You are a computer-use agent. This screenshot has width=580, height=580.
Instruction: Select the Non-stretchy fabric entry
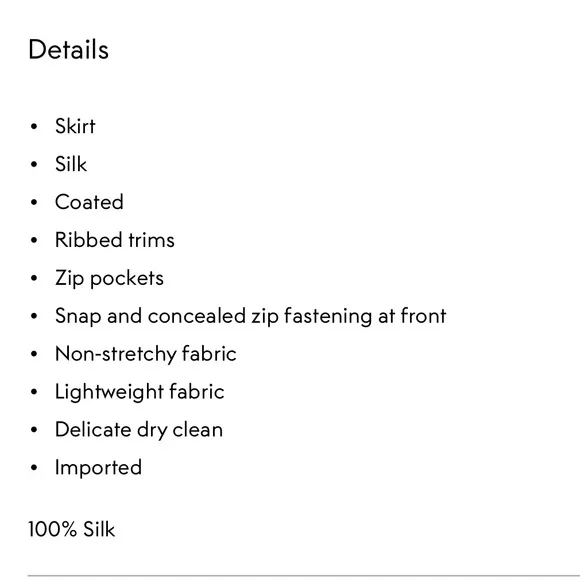146,354
